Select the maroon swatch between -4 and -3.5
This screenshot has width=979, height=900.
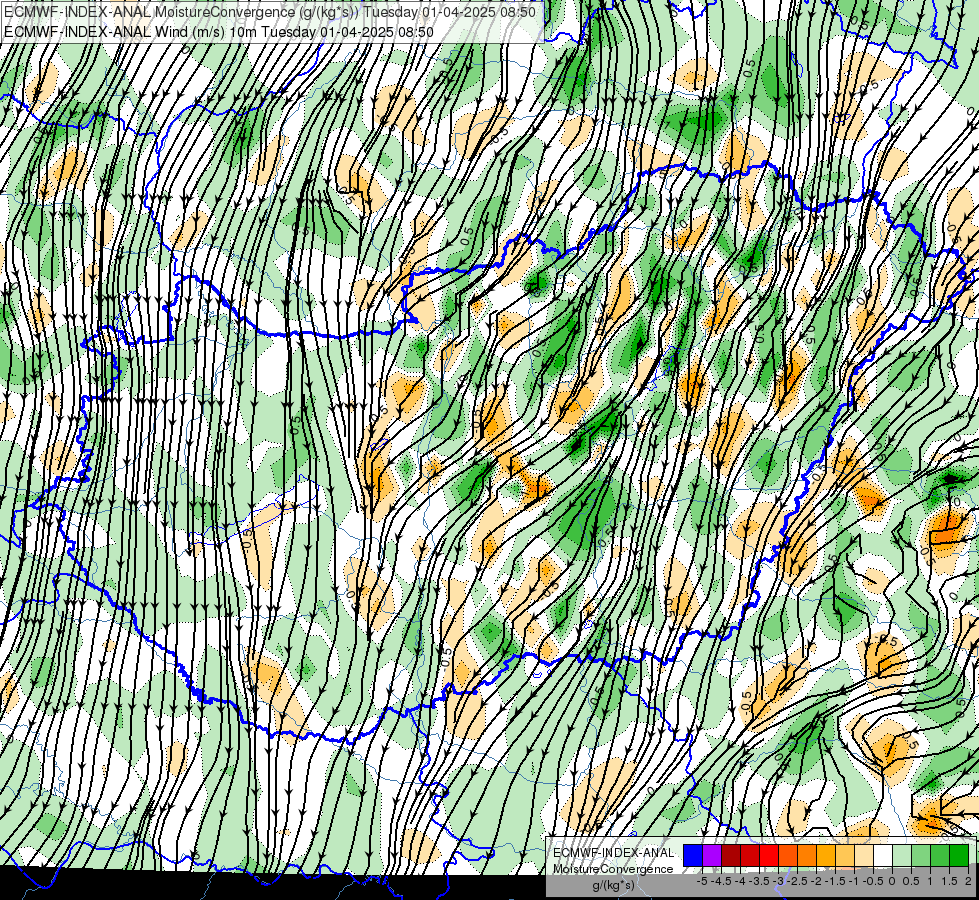click(731, 856)
